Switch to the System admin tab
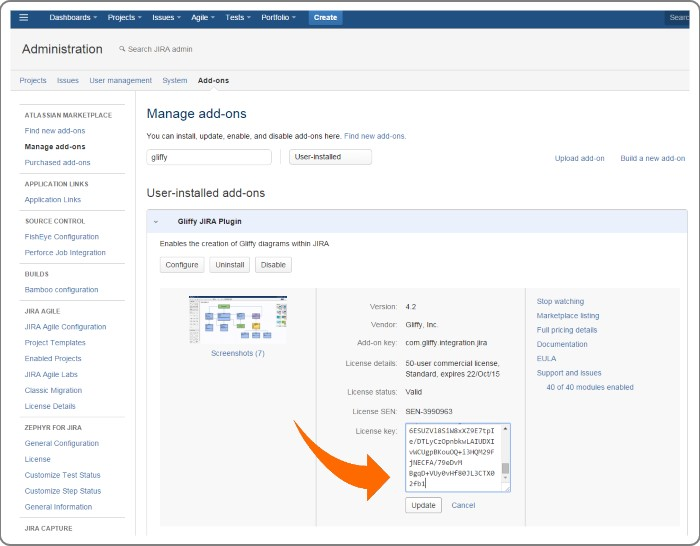The width and height of the screenshot is (700, 546). (x=175, y=80)
